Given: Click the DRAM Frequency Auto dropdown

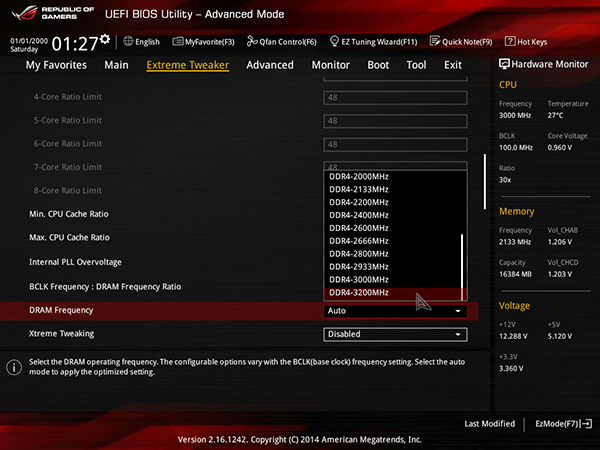Looking at the screenshot, I should [395, 311].
